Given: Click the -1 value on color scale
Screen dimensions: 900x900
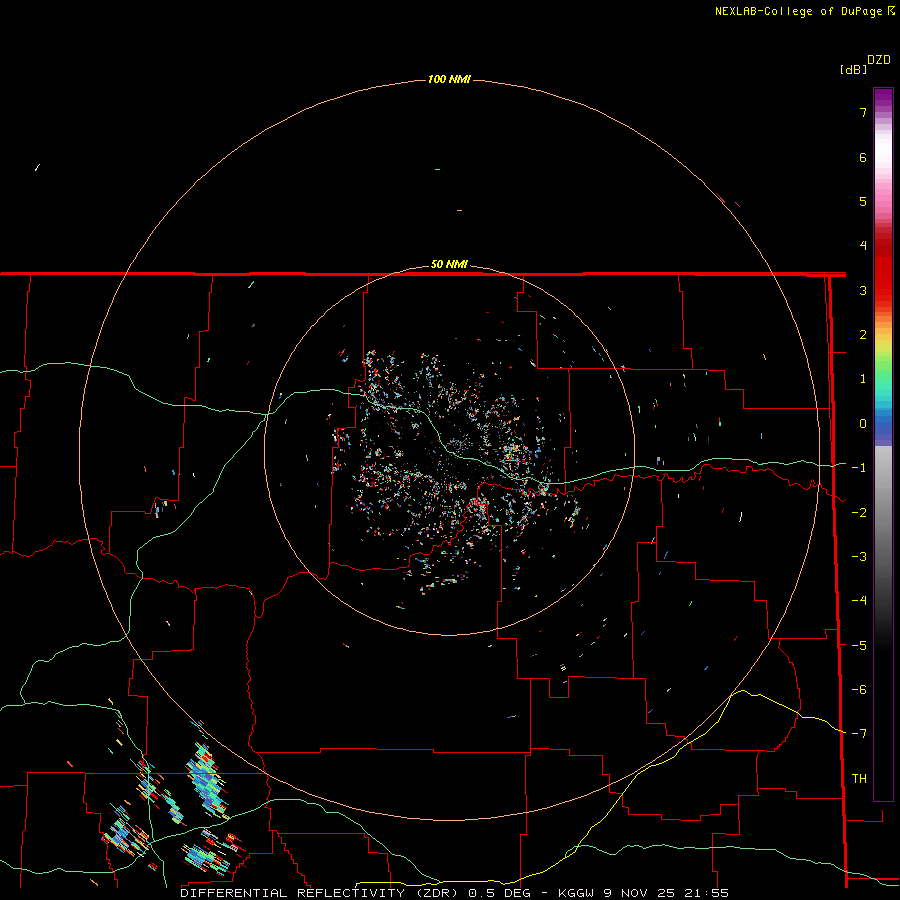Looking at the screenshot, I should pos(859,468).
